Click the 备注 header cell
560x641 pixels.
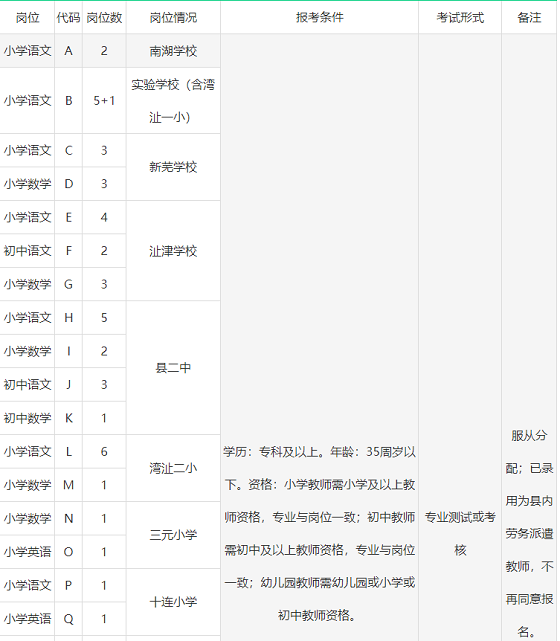(x=529, y=17)
